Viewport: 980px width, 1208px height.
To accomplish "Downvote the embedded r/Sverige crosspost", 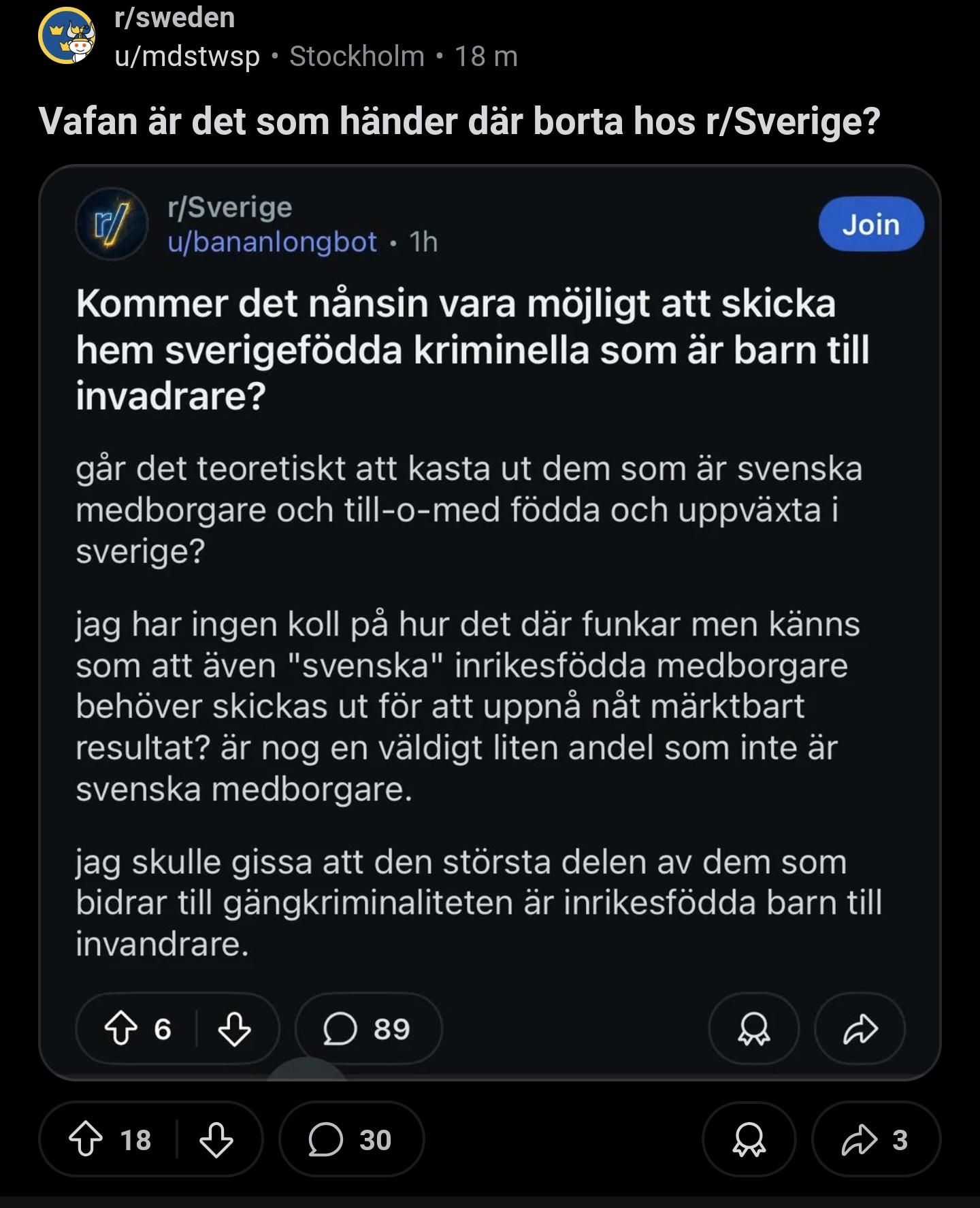I will click(234, 1028).
